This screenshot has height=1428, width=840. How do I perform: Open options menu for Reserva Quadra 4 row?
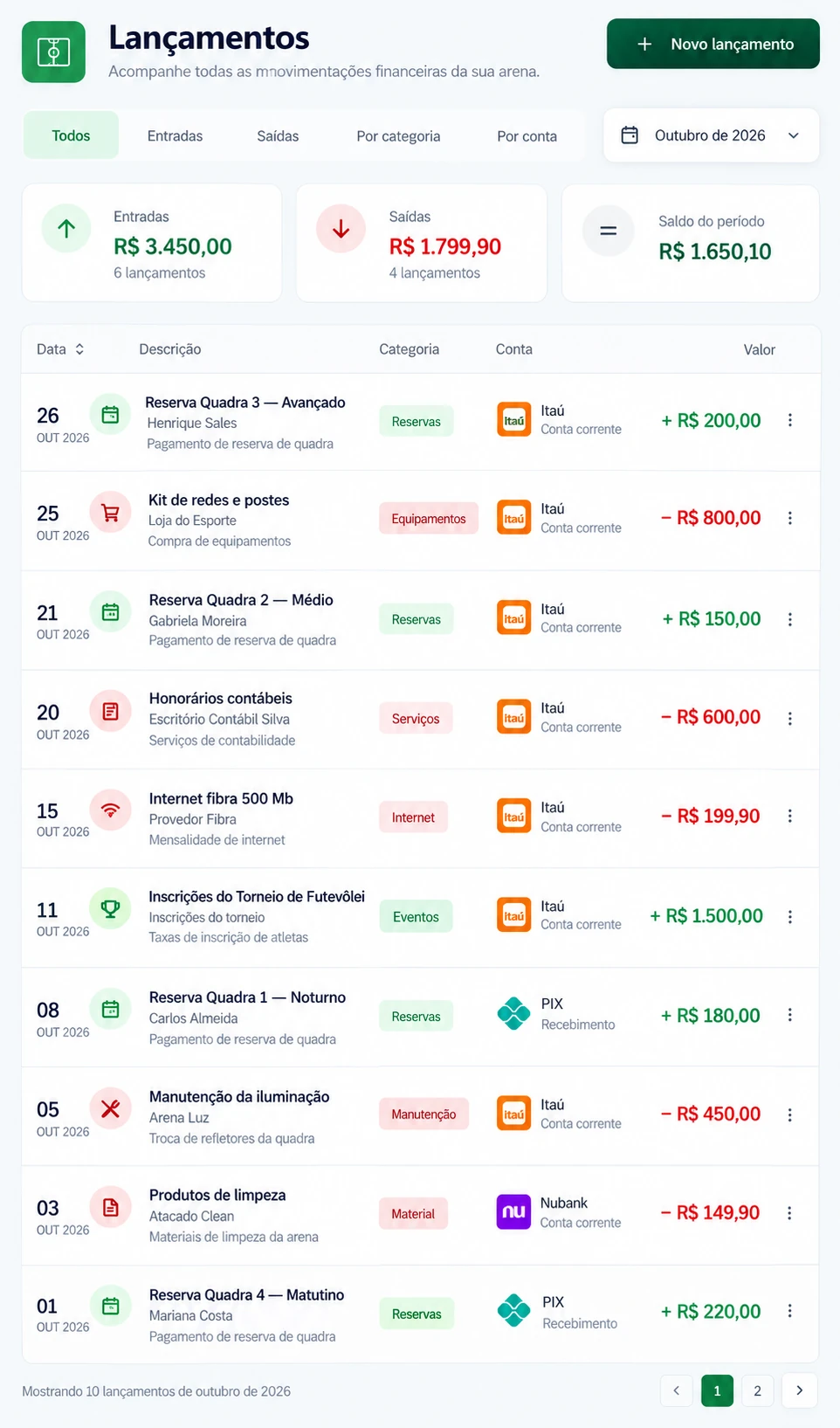pos(789,1311)
